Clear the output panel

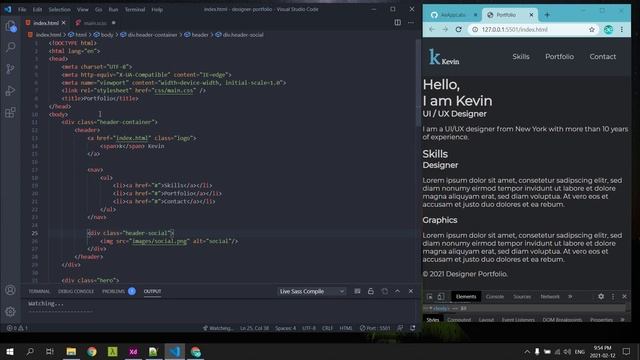coord(357,291)
